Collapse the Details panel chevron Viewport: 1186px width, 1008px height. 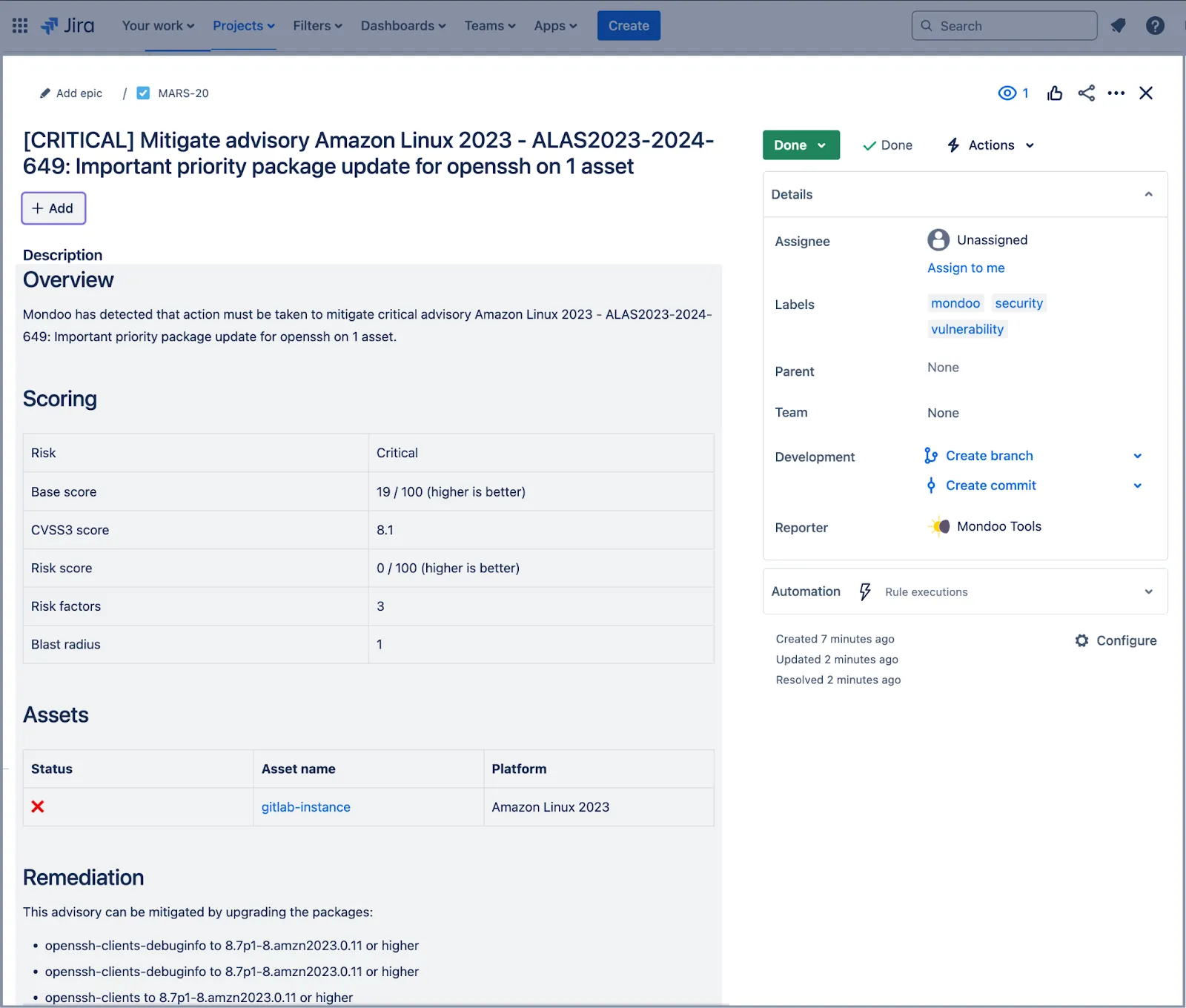click(x=1148, y=194)
